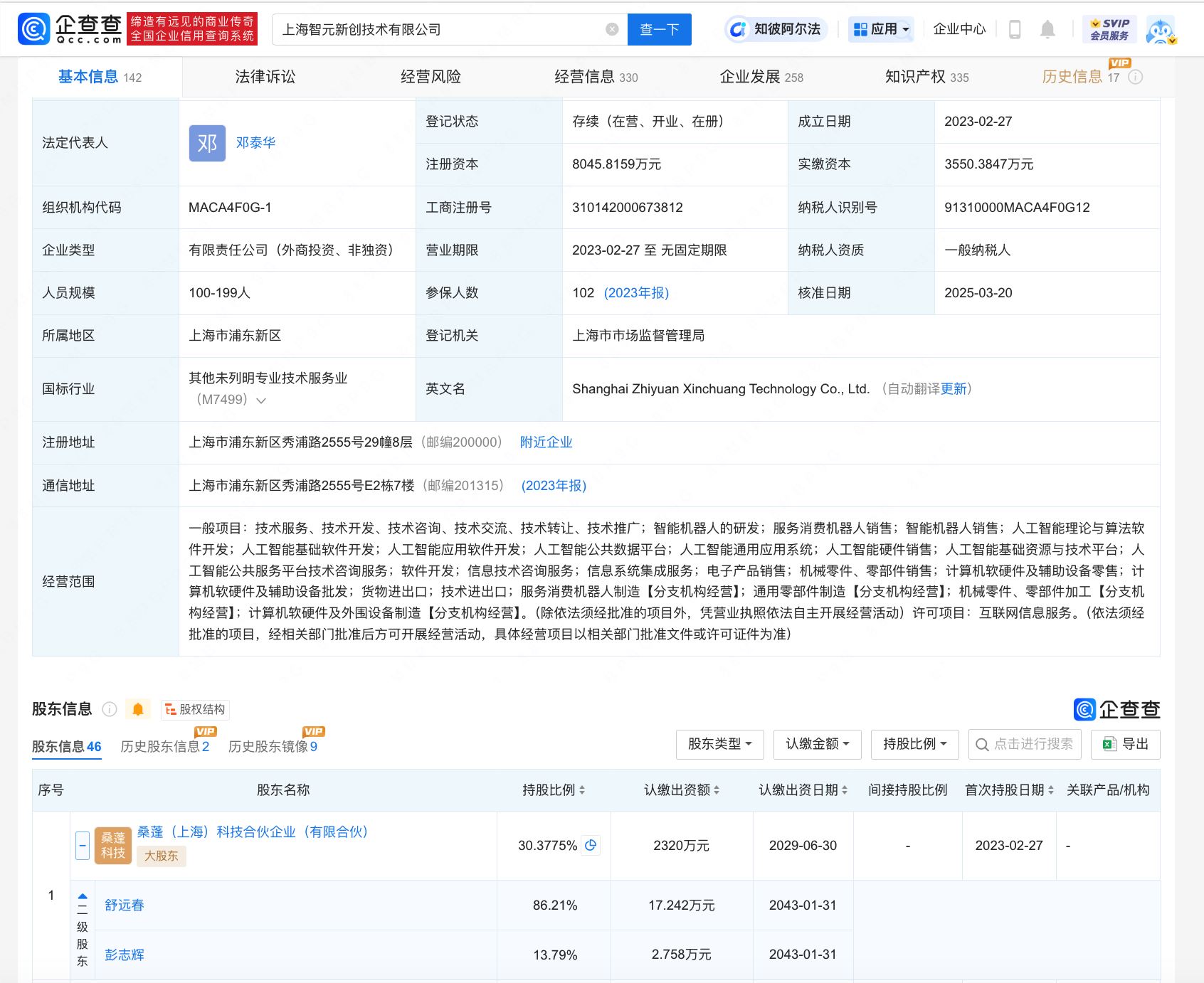Open the 股东类型 filter dropdown

[x=719, y=745]
